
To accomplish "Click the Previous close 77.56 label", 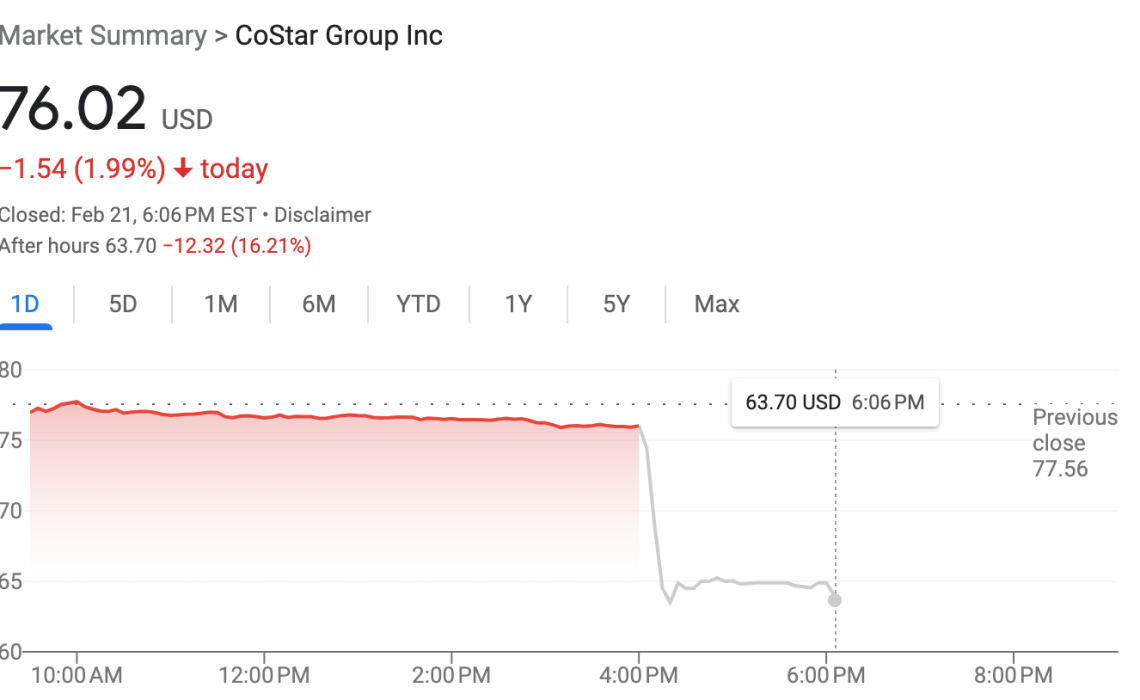I will (x=1074, y=443).
